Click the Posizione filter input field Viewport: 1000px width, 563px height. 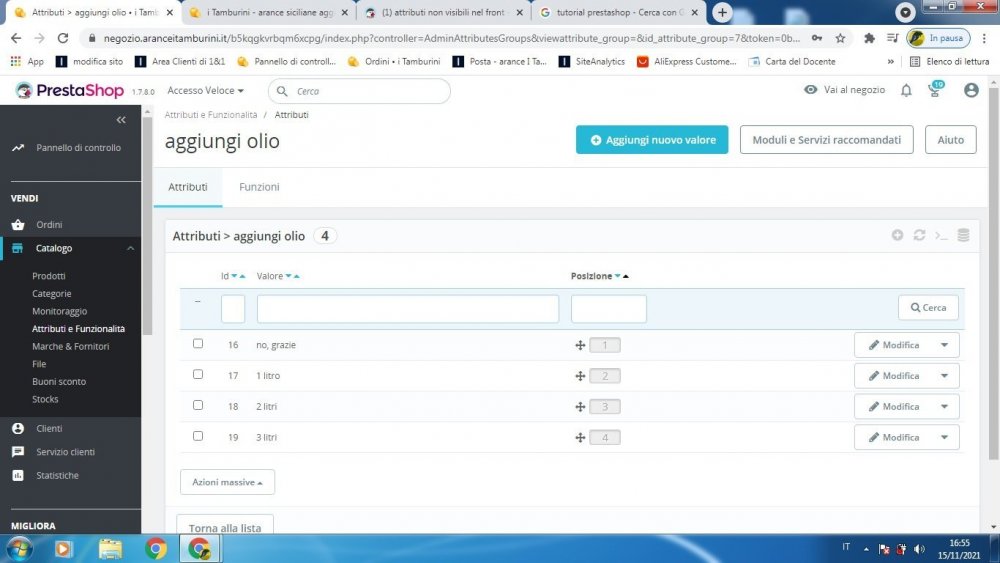[608, 309]
